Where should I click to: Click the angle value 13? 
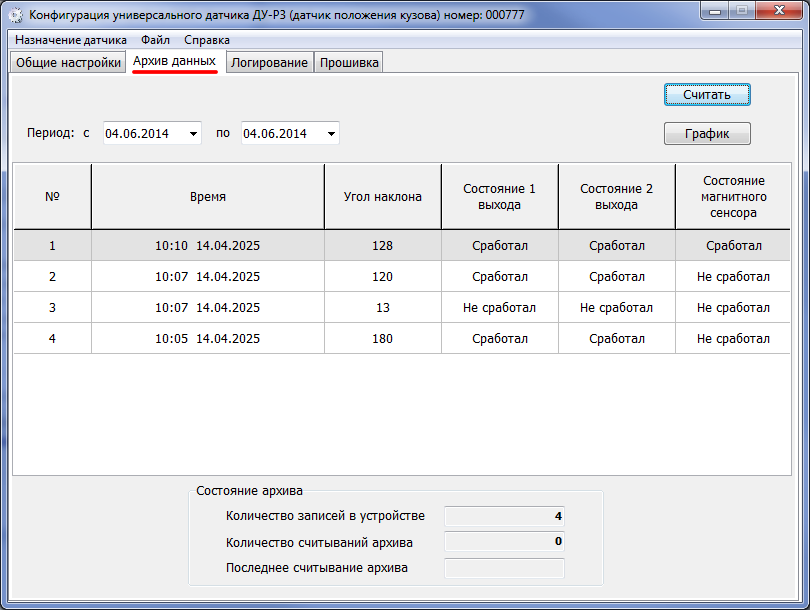pyautogui.click(x=383, y=308)
